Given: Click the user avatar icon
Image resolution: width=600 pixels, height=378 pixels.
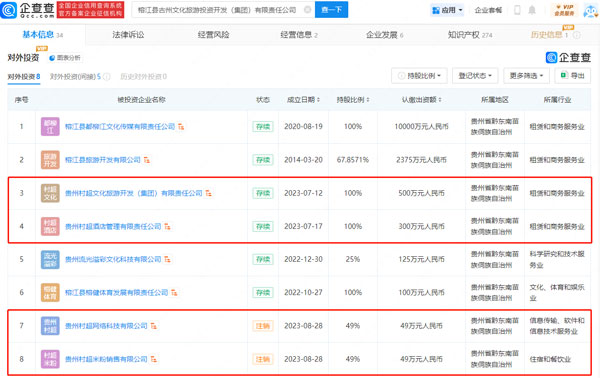Looking at the screenshot, I should click(591, 10).
